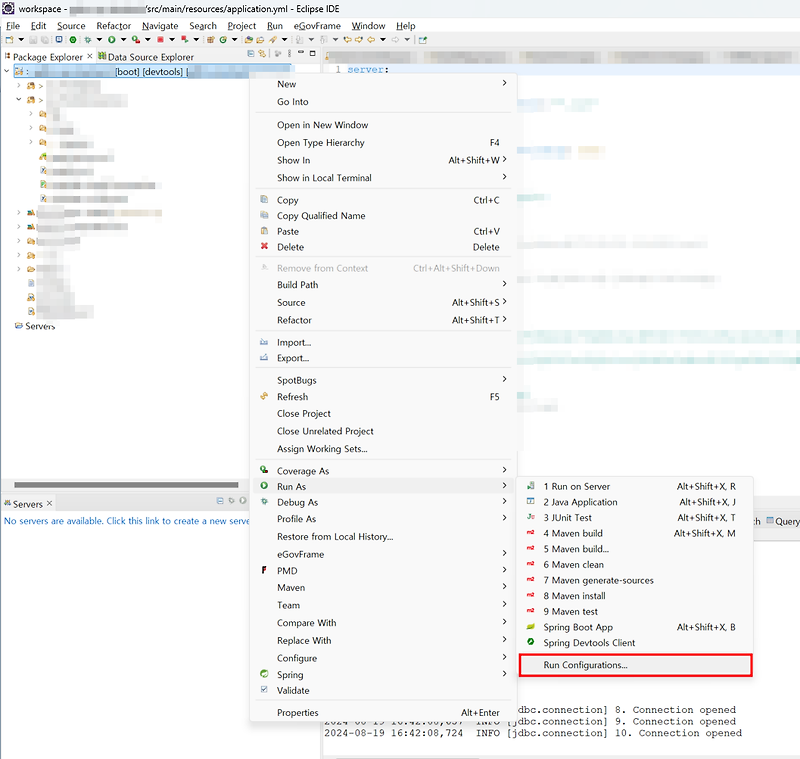Toggle Link with Editor in Package Explorer
Screen dimensions: 800x759
click(x=262, y=53)
